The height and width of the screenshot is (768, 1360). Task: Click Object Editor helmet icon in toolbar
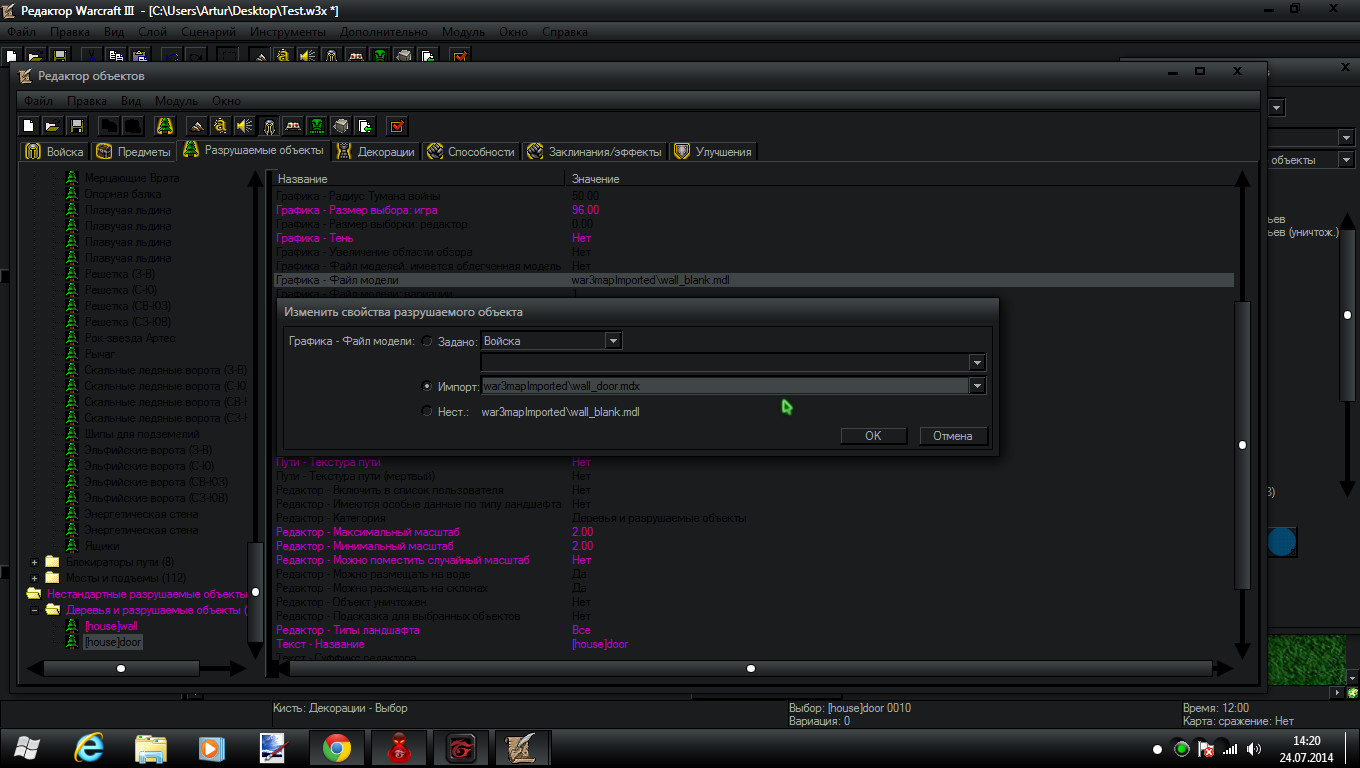[x=268, y=126]
